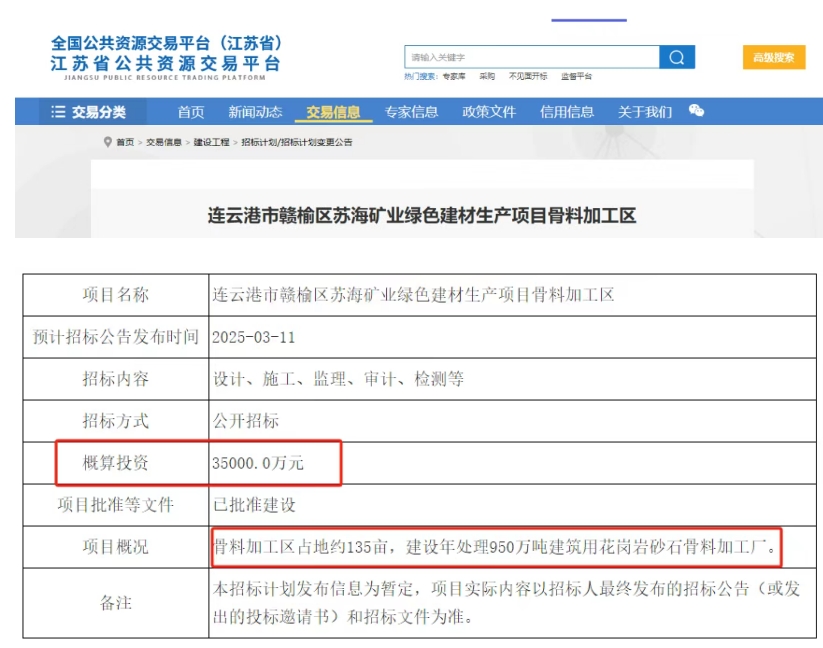Click hot search term 监督平台
The height and width of the screenshot is (648, 823).
click(576, 76)
